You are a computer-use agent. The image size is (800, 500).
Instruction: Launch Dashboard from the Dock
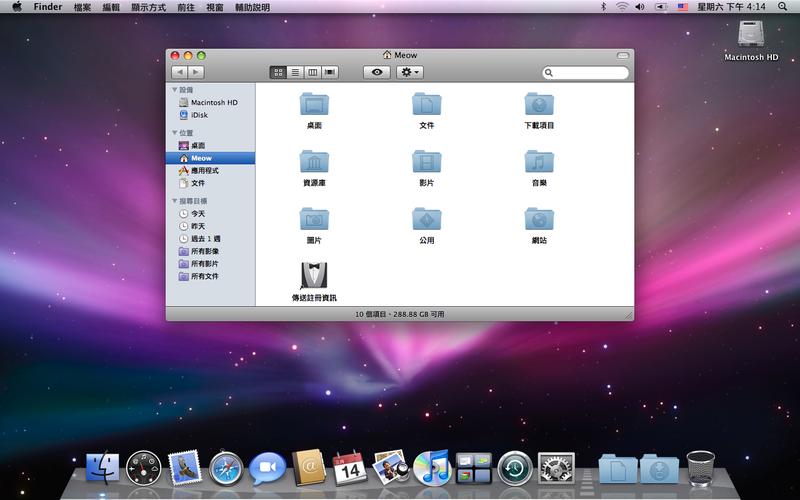143,468
